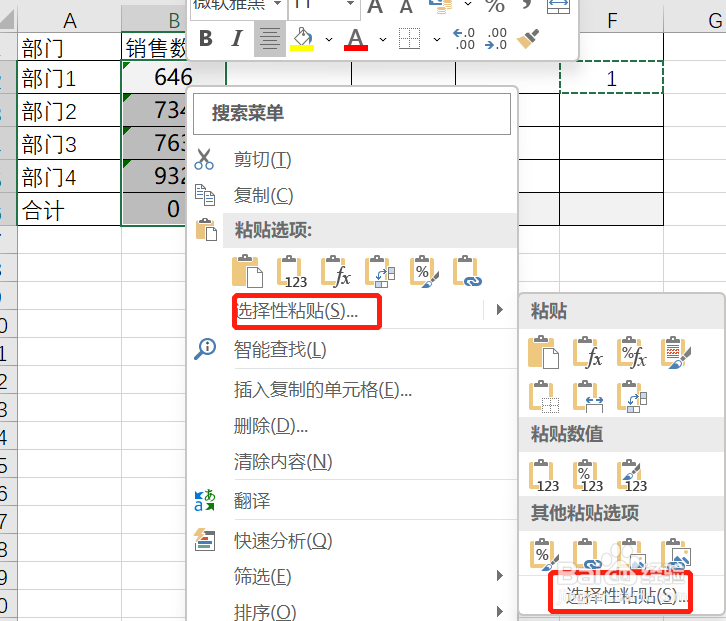
Task: Click column G header
Action: [x=695, y=20]
